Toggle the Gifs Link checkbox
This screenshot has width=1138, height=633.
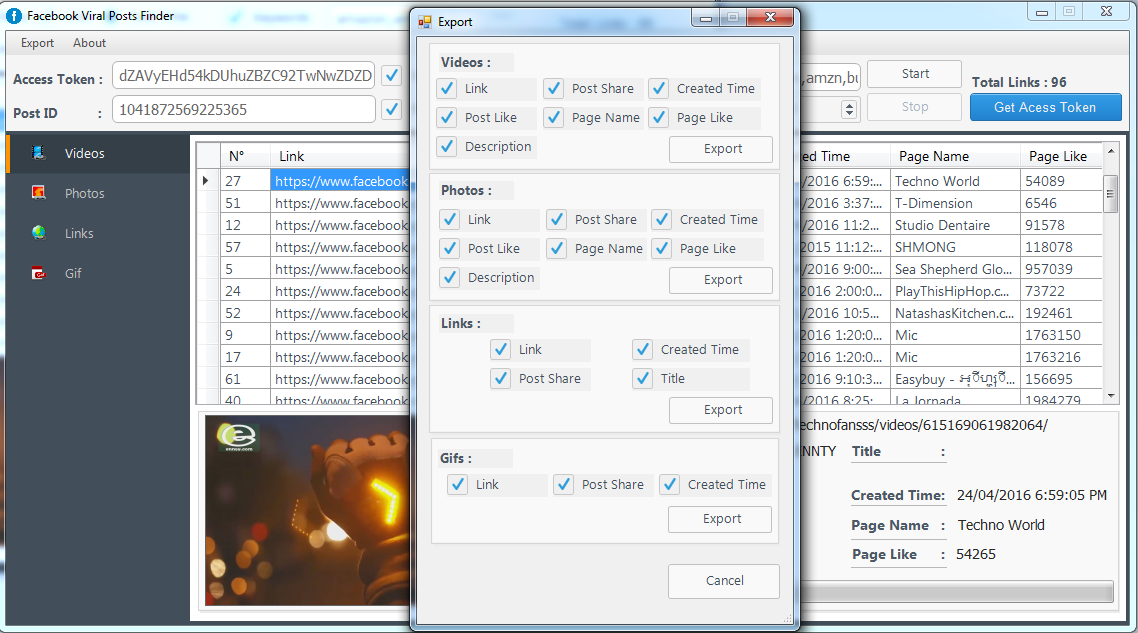458,484
